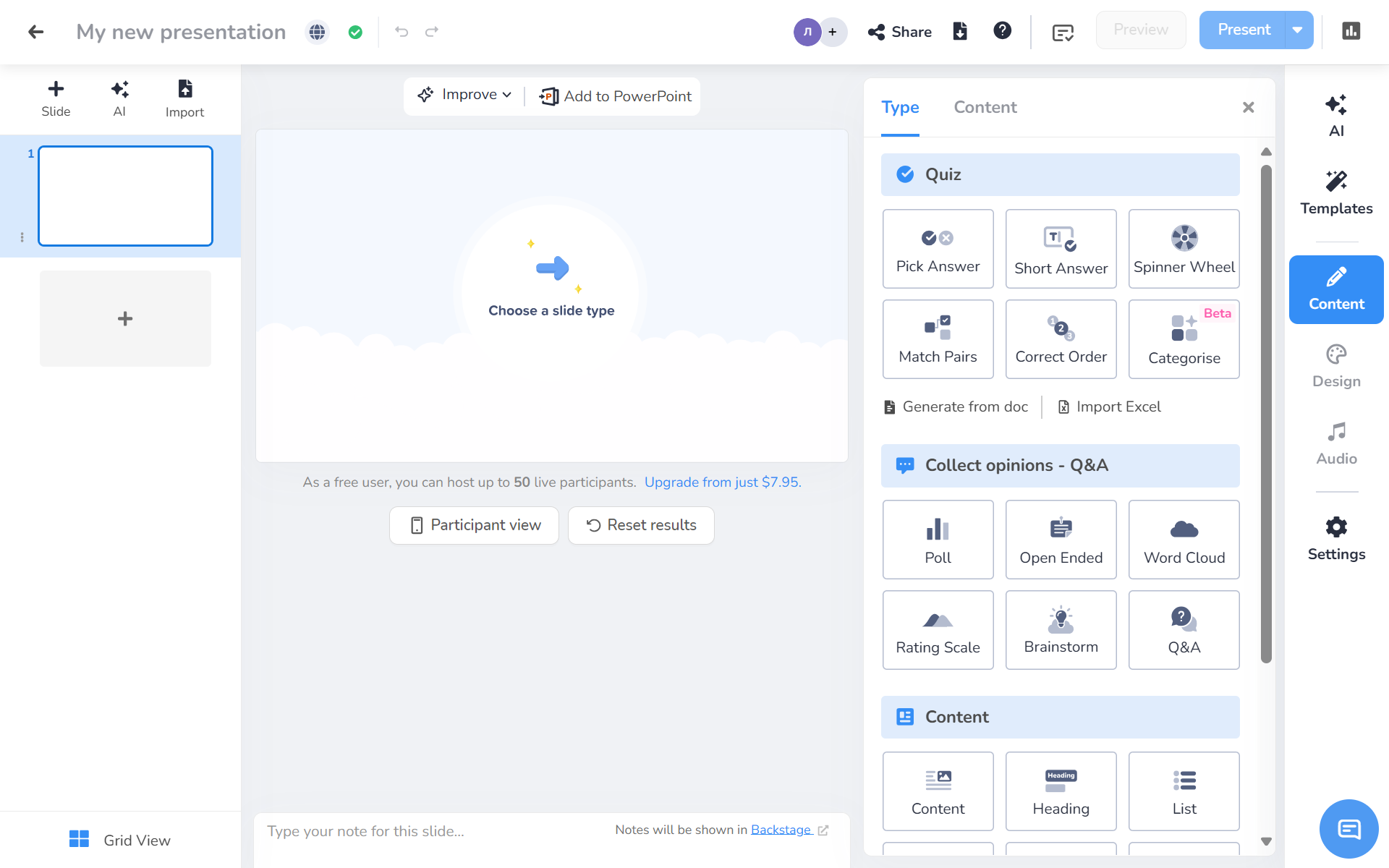Choose the Word Cloud slide type
Viewport: 1389px width, 868px height.
coord(1184,540)
